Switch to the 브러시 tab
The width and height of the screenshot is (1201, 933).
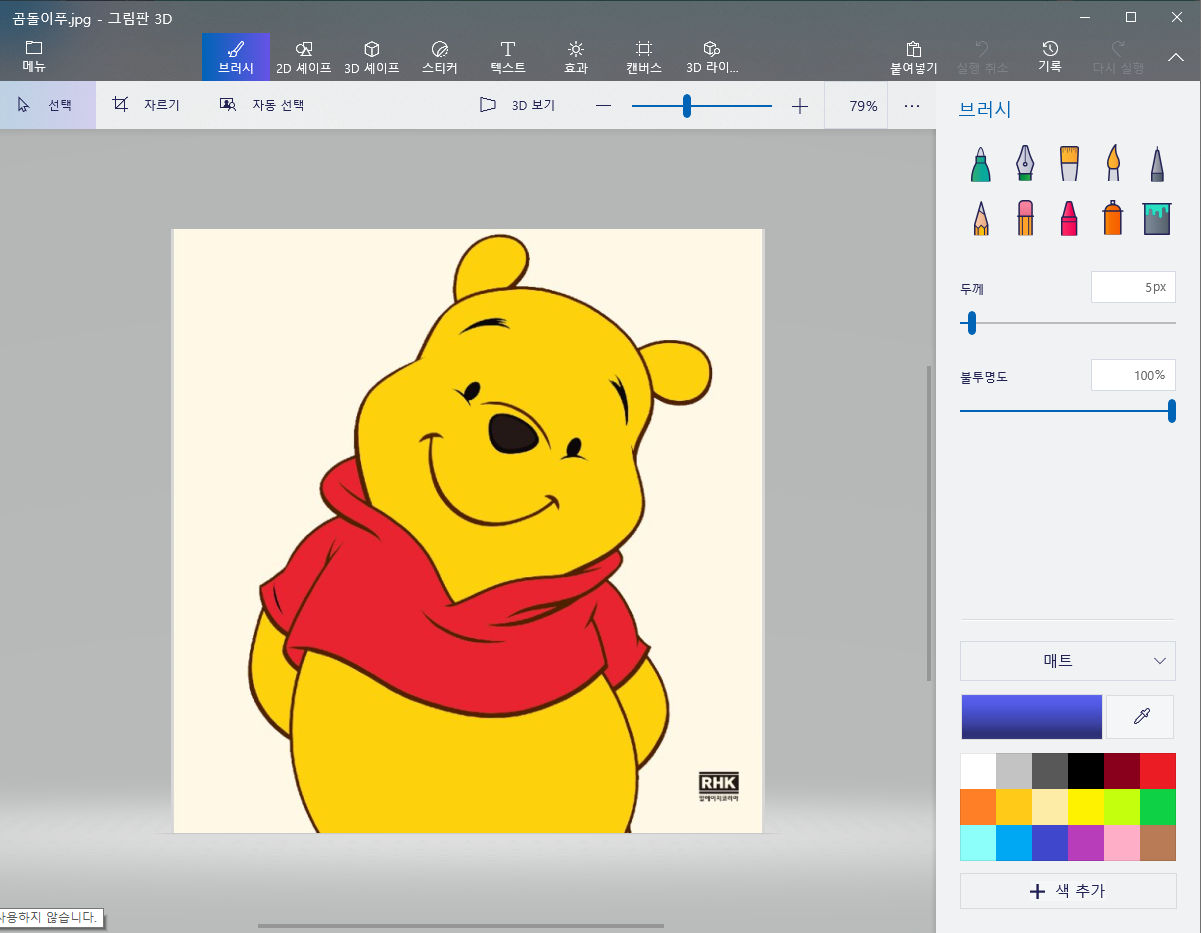236,57
